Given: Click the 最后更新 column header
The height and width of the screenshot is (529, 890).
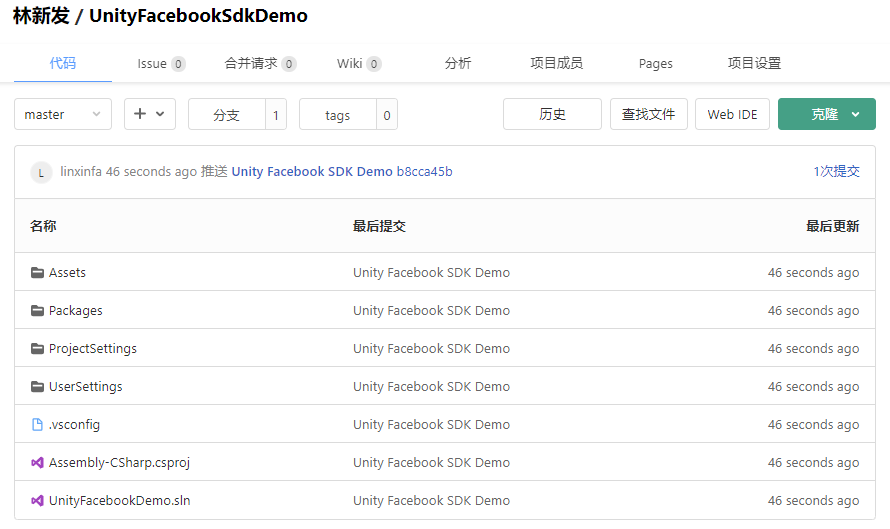Looking at the screenshot, I should 833,226.
